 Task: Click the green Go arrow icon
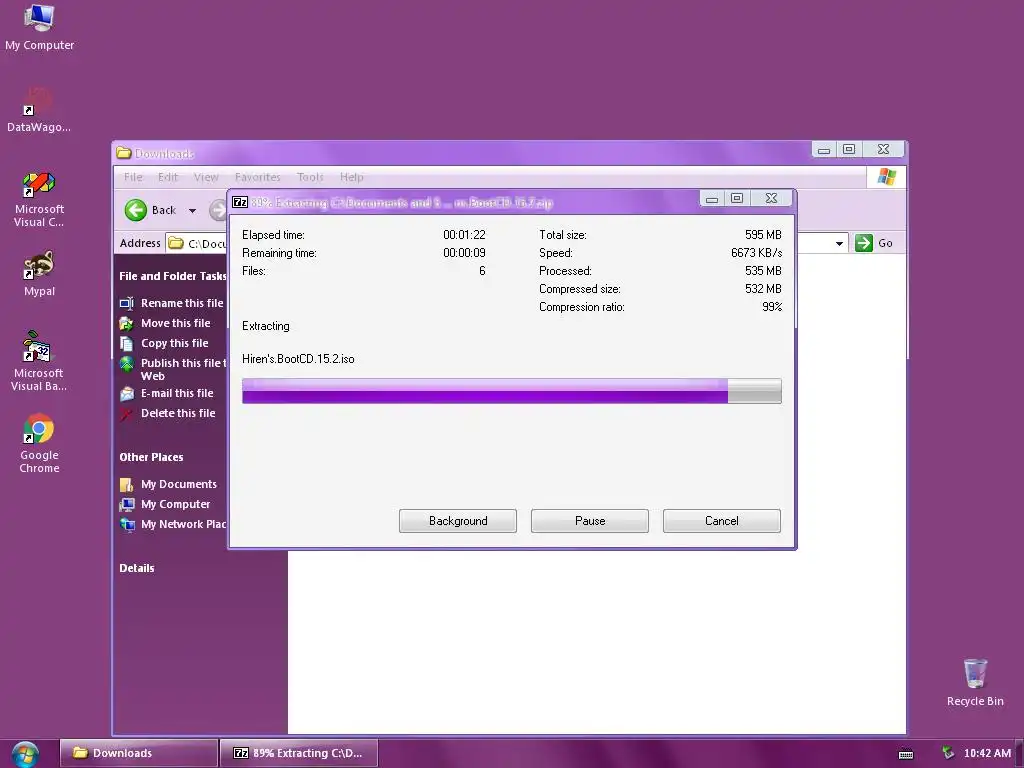863,243
